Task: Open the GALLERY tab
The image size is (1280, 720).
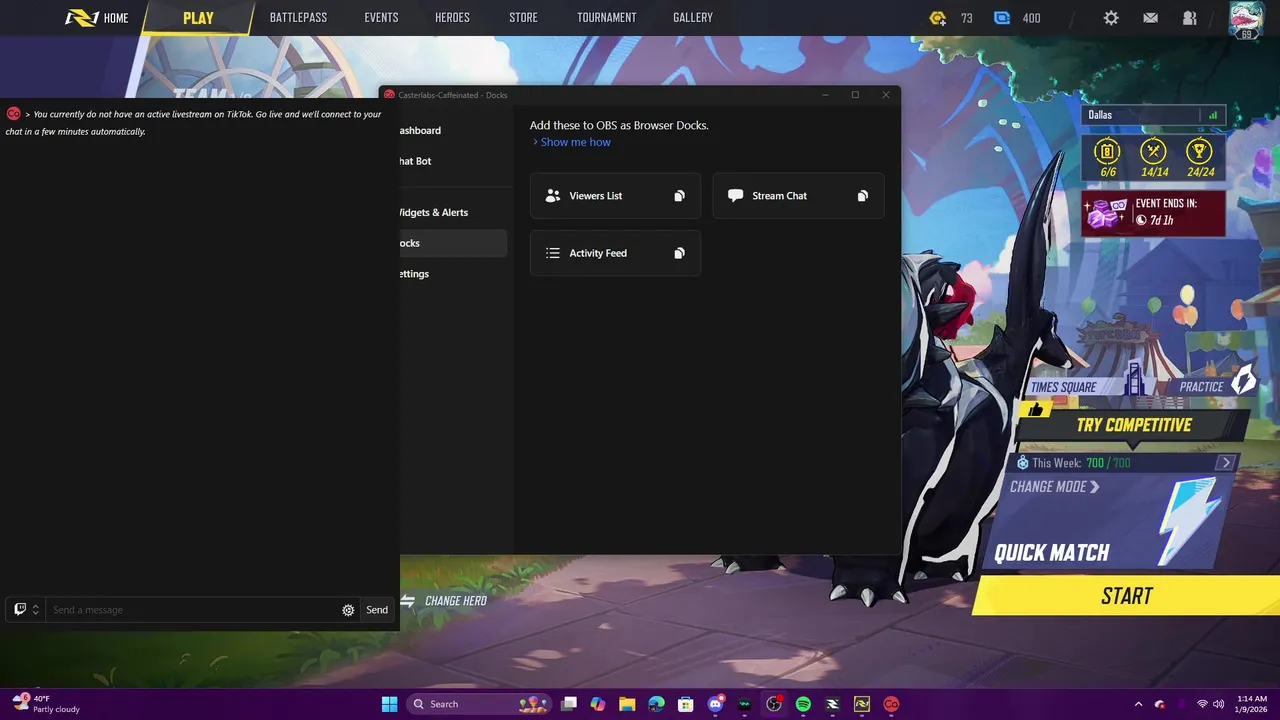Action: click(693, 18)
